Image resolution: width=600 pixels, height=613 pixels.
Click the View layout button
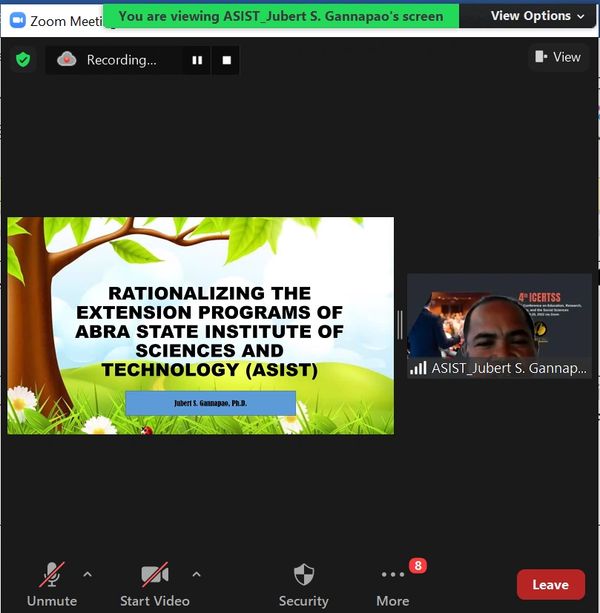pyautogui.click(x=558, y=57)
